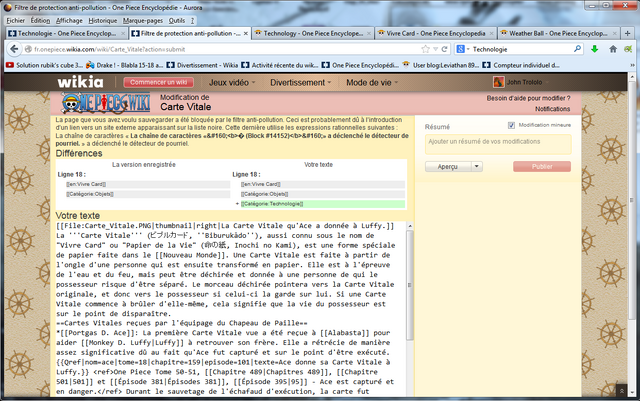Open the Divertissement navigation menu

click(x=301, y=82)
